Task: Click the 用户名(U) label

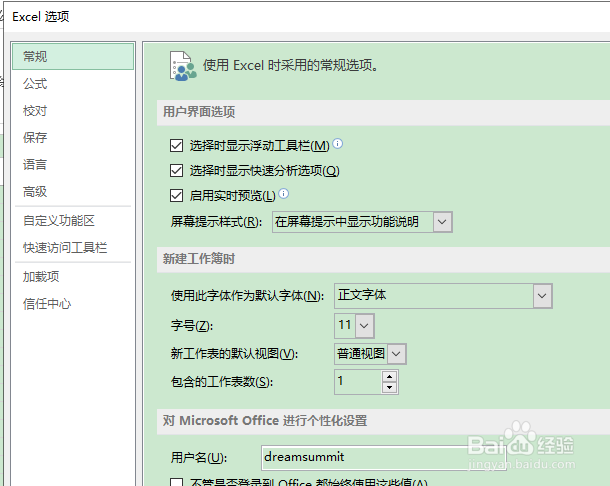Action: point(199,458)
